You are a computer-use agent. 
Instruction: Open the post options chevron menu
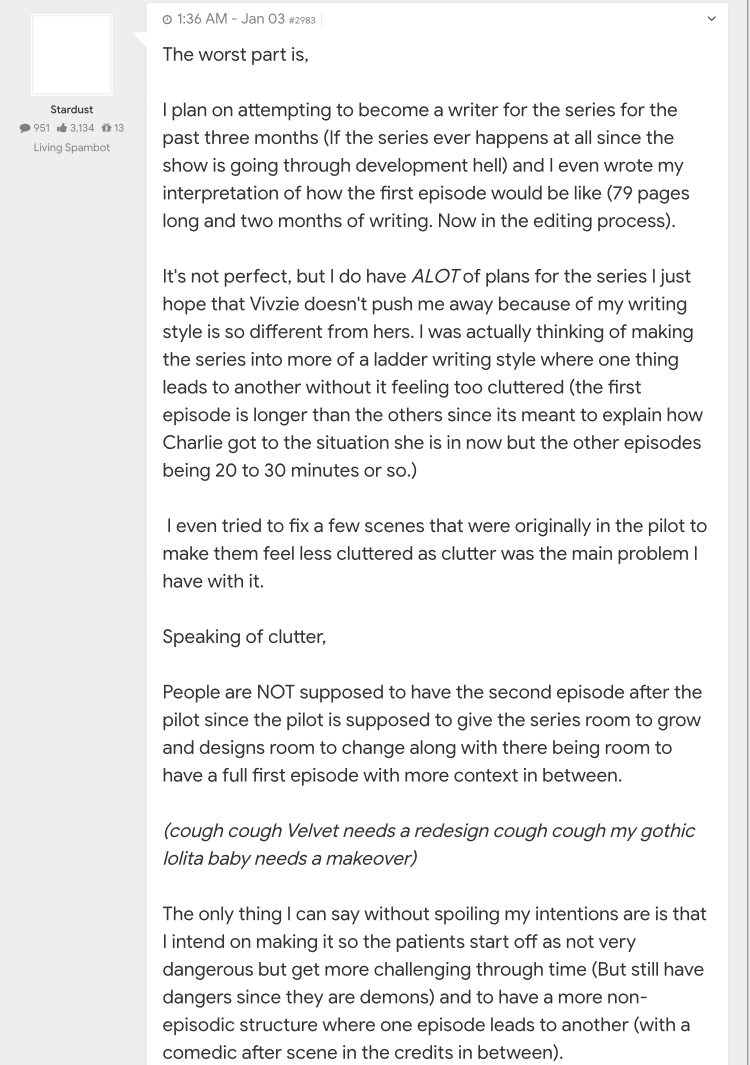[711, 19]
